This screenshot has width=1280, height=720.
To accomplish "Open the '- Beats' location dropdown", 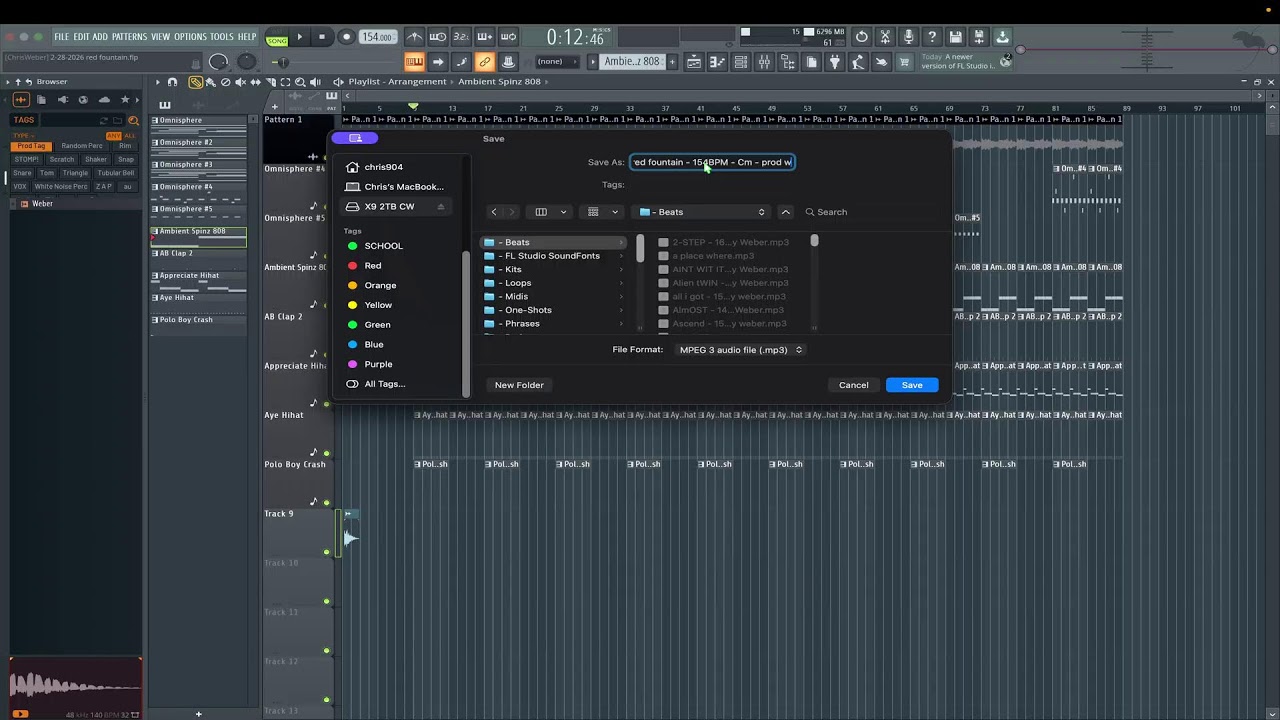I will 702,212.
